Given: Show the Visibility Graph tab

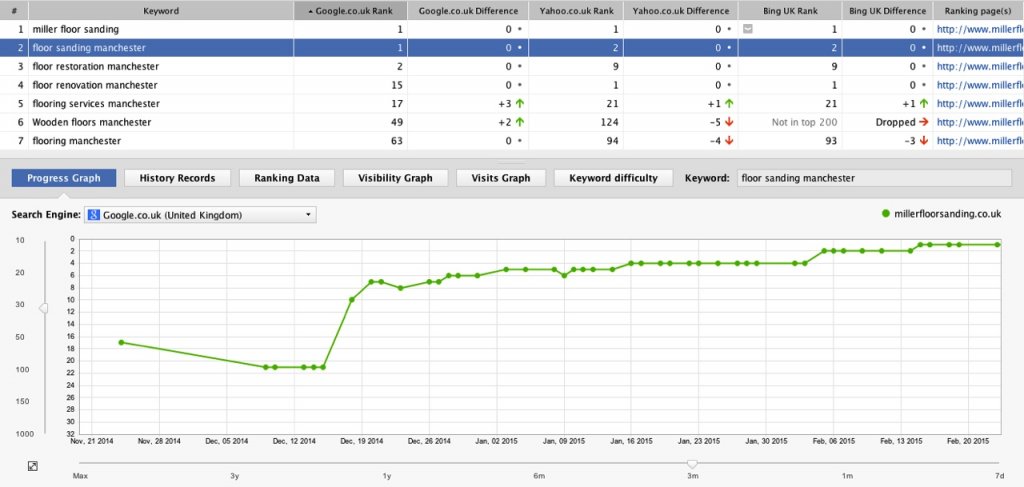Looking at the screenshot, I should click(395, 178).
